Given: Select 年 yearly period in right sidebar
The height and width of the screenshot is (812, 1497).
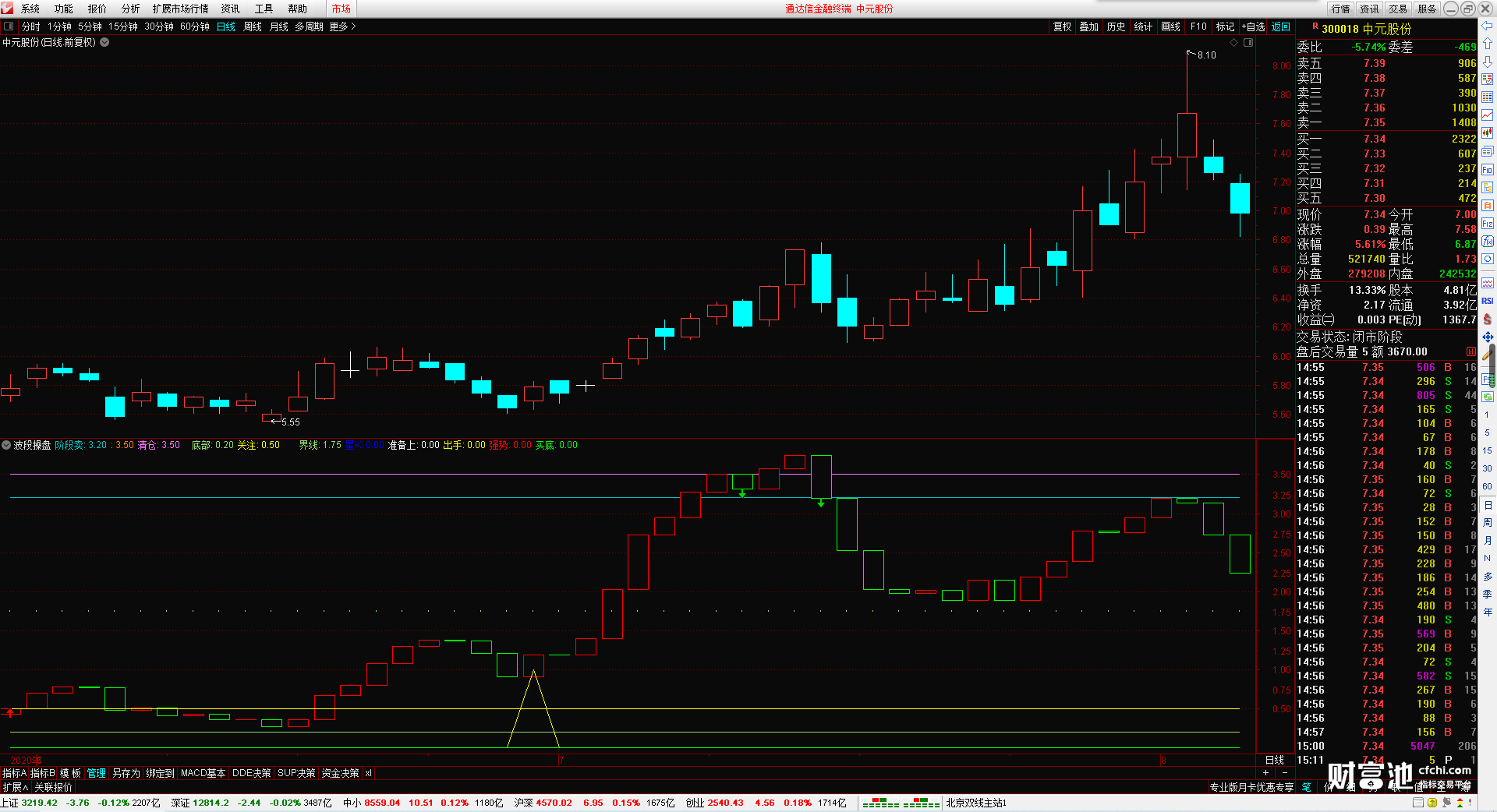Looking at the screenshot, I should click(x=1488, y=613).
